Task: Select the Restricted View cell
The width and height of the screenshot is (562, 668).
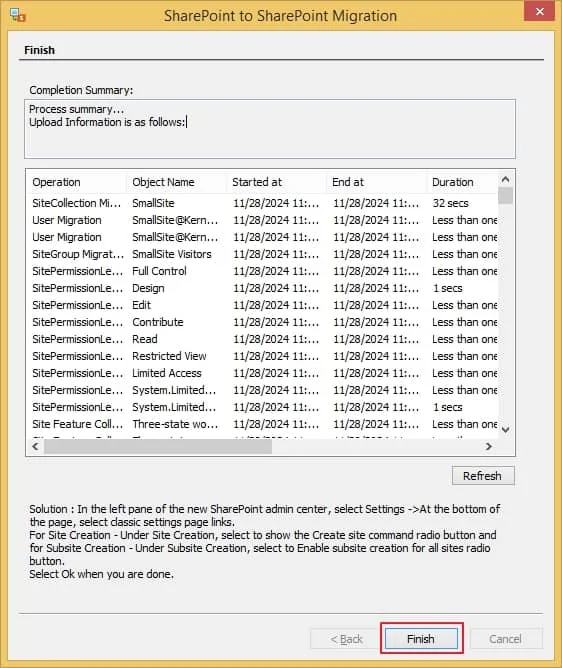Action: pos(169,356)
